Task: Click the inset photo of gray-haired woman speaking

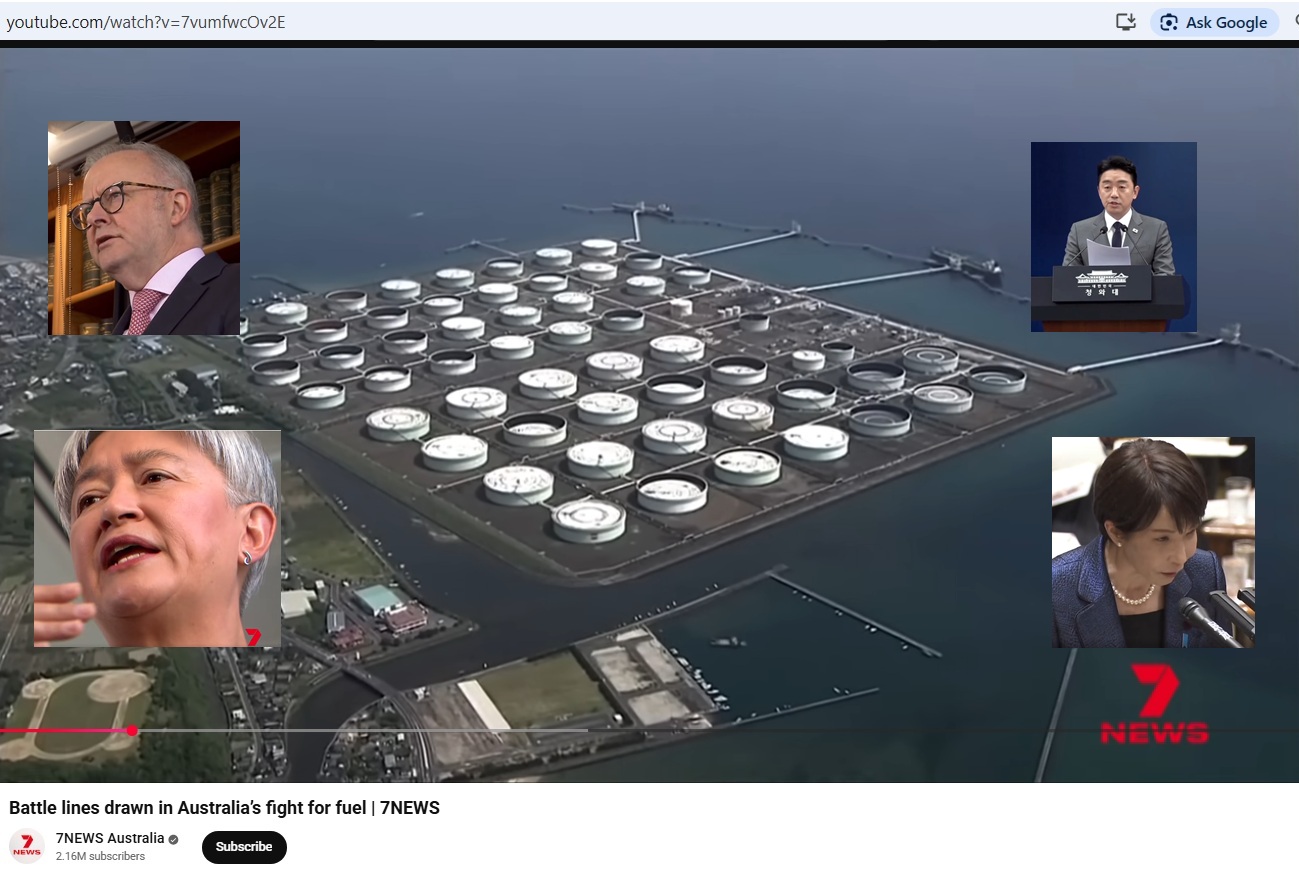Action: [x=157, y=538]
